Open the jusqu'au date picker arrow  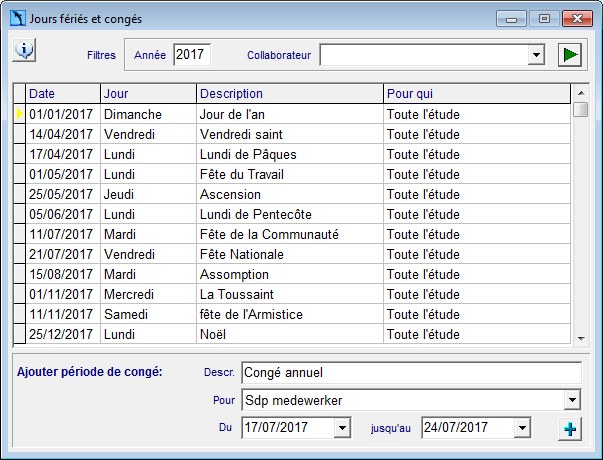(522, 428)
